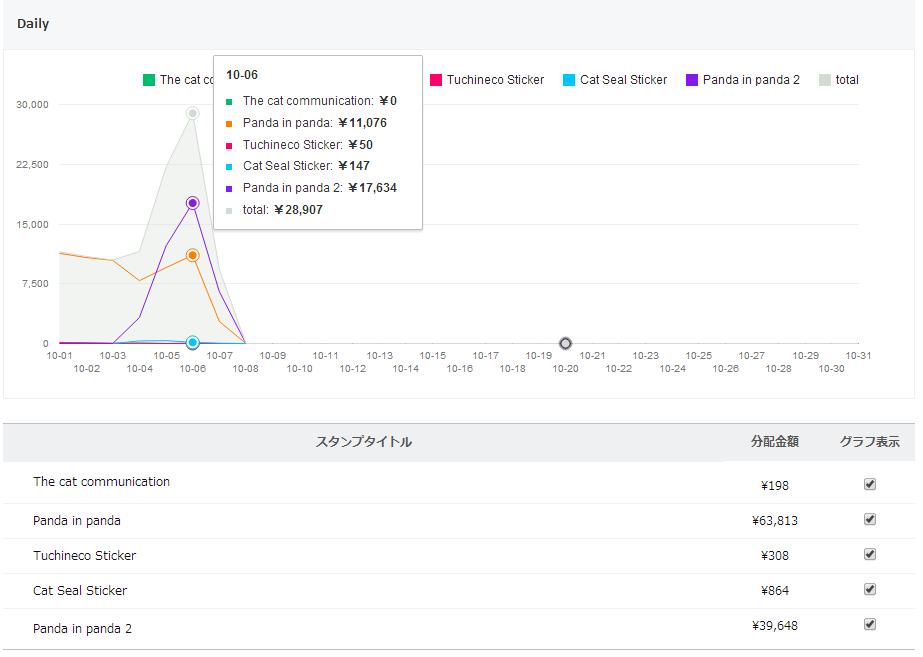Select the Tuchineco Sticker table row title
Viewport: 923px width, 657px height.
(x=84, y=556)
